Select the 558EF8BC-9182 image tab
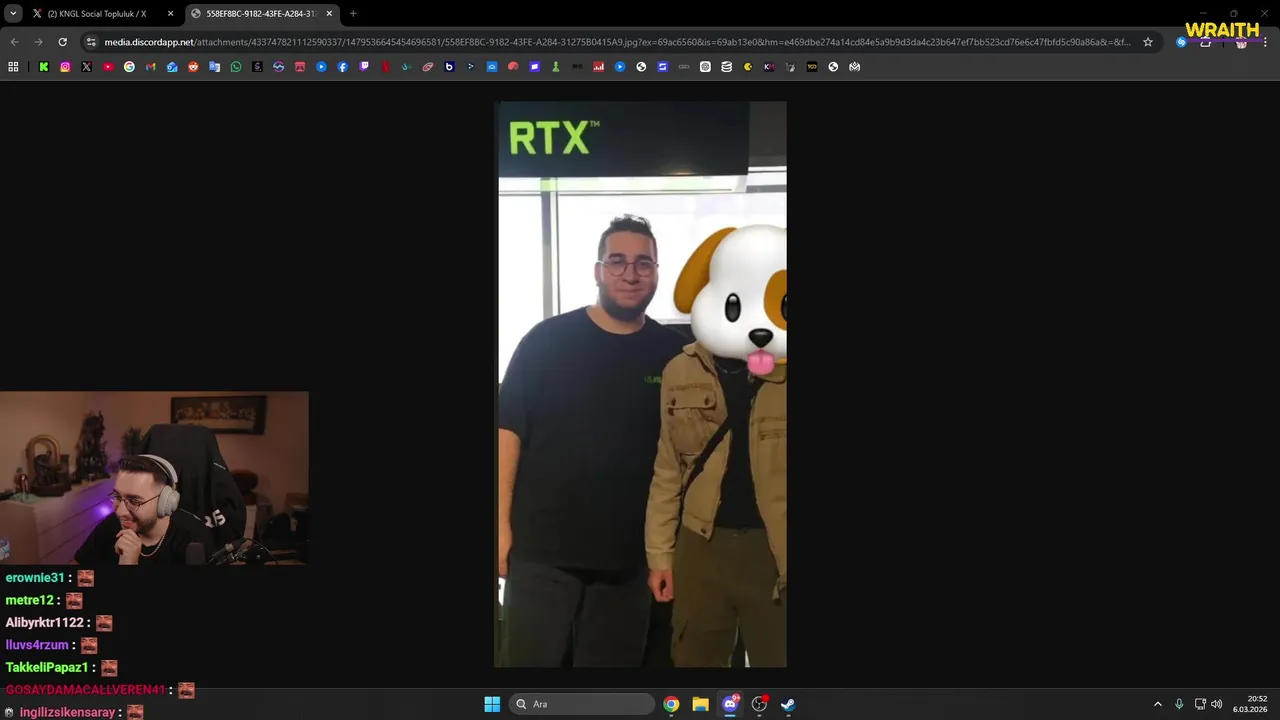This screenshot has width=1280, height=720. (263, 14)
